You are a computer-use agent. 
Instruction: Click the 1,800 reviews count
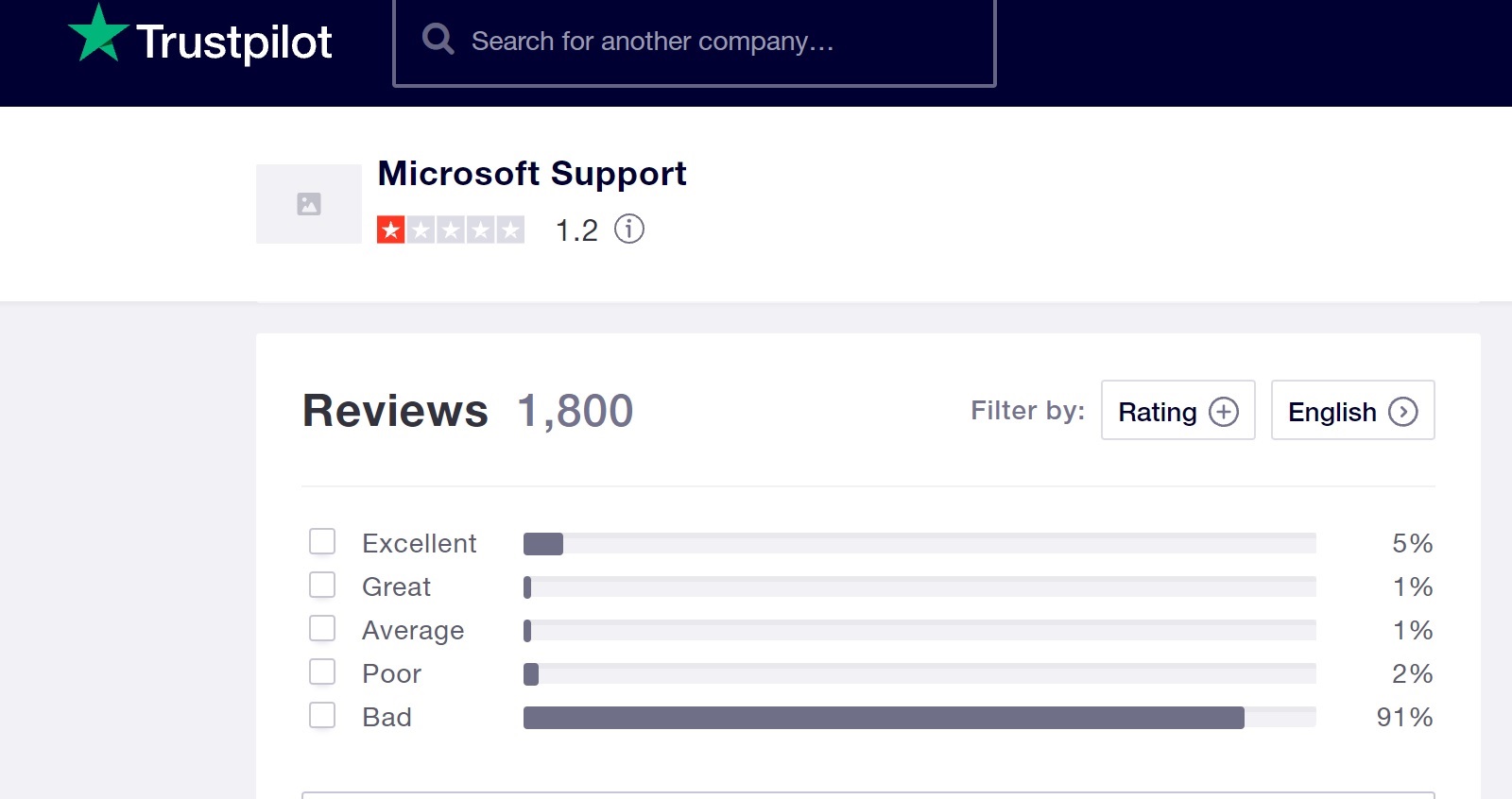coord(576,411)
